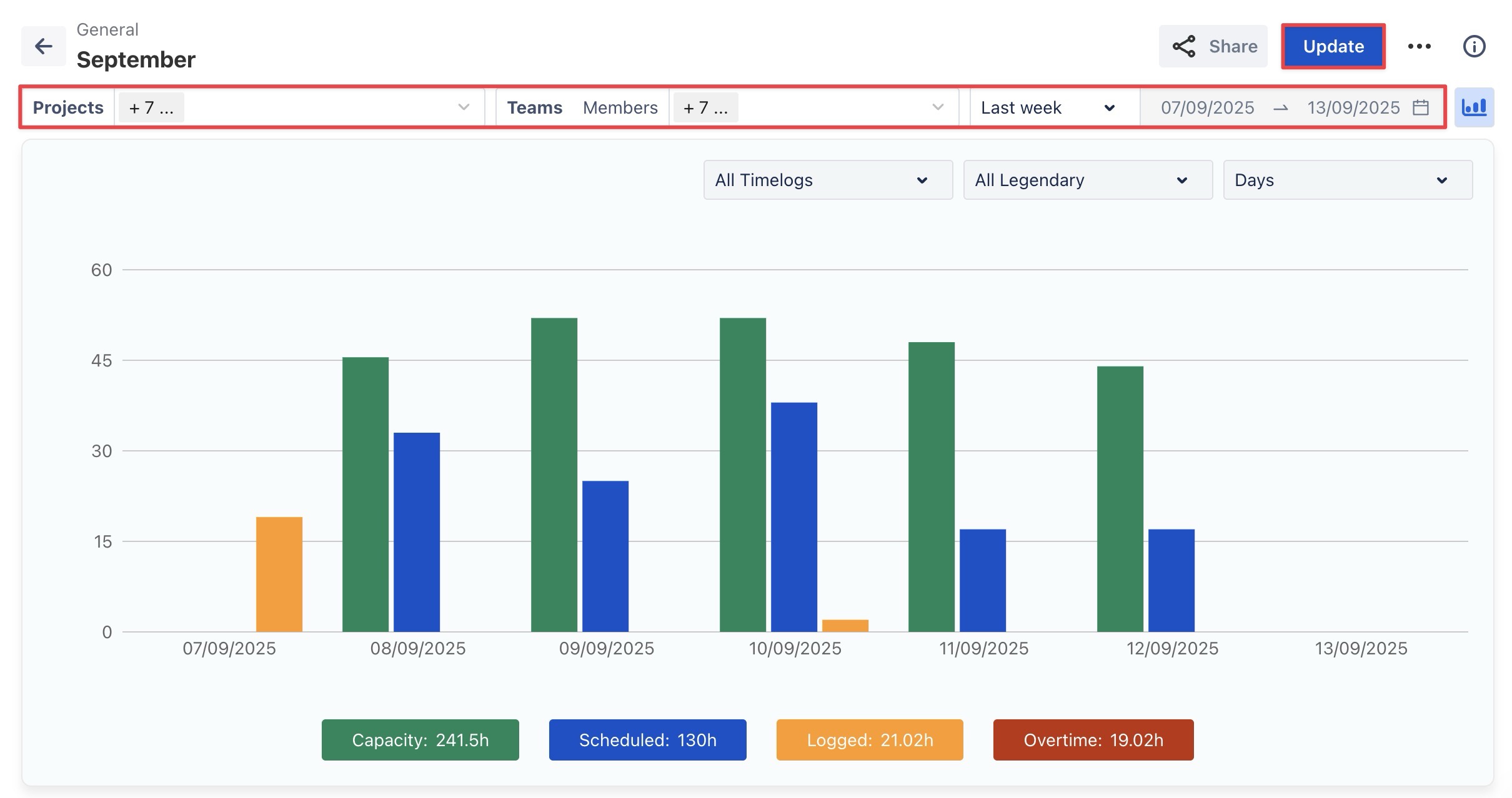The height and width of the screenshot is (798, 1512).
Task: Click the Share icon button
Action: 1213,46
